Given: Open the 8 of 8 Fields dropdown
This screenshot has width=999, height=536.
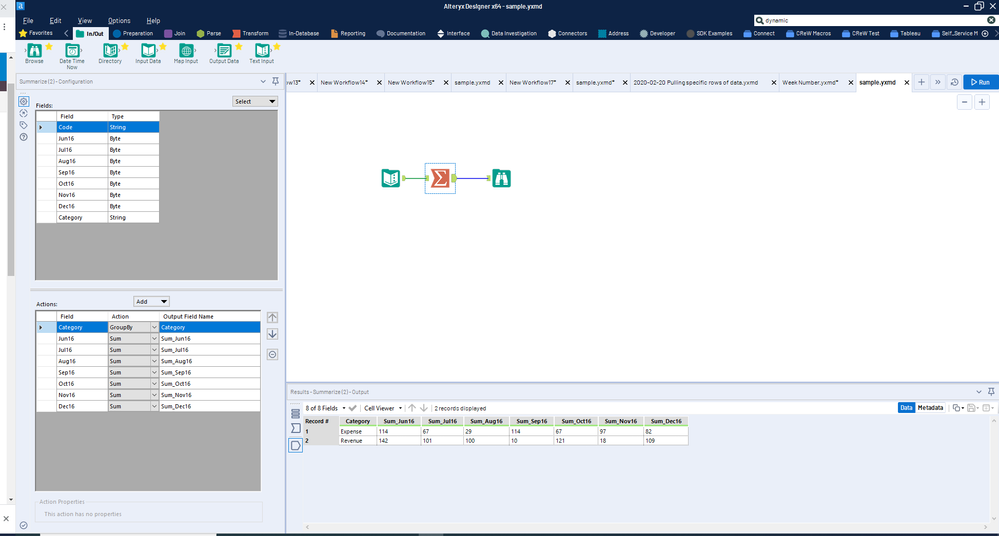Looking at the screenshot, I should click(325, 408).
